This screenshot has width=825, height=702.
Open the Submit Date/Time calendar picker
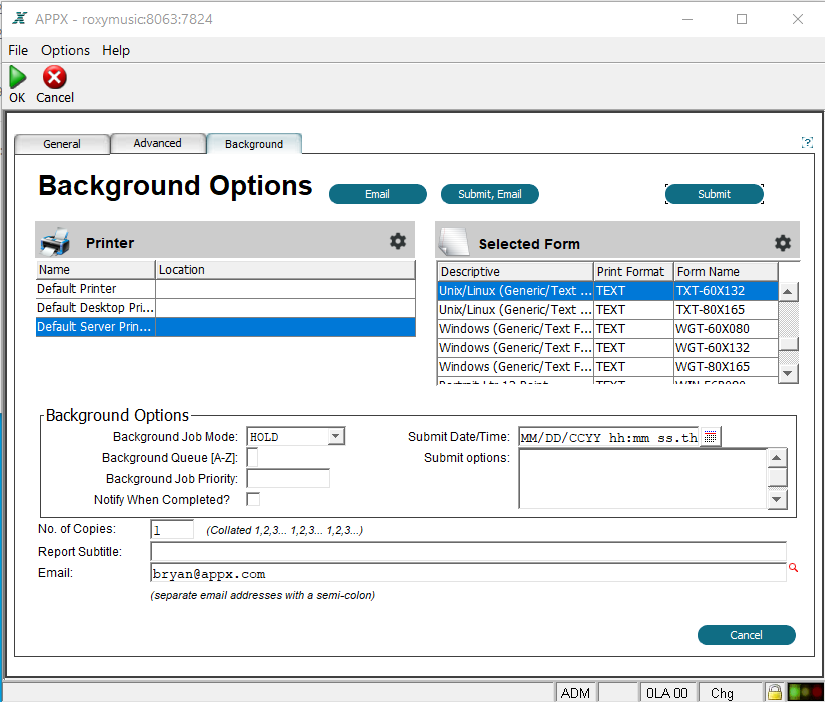coord(710,437)
